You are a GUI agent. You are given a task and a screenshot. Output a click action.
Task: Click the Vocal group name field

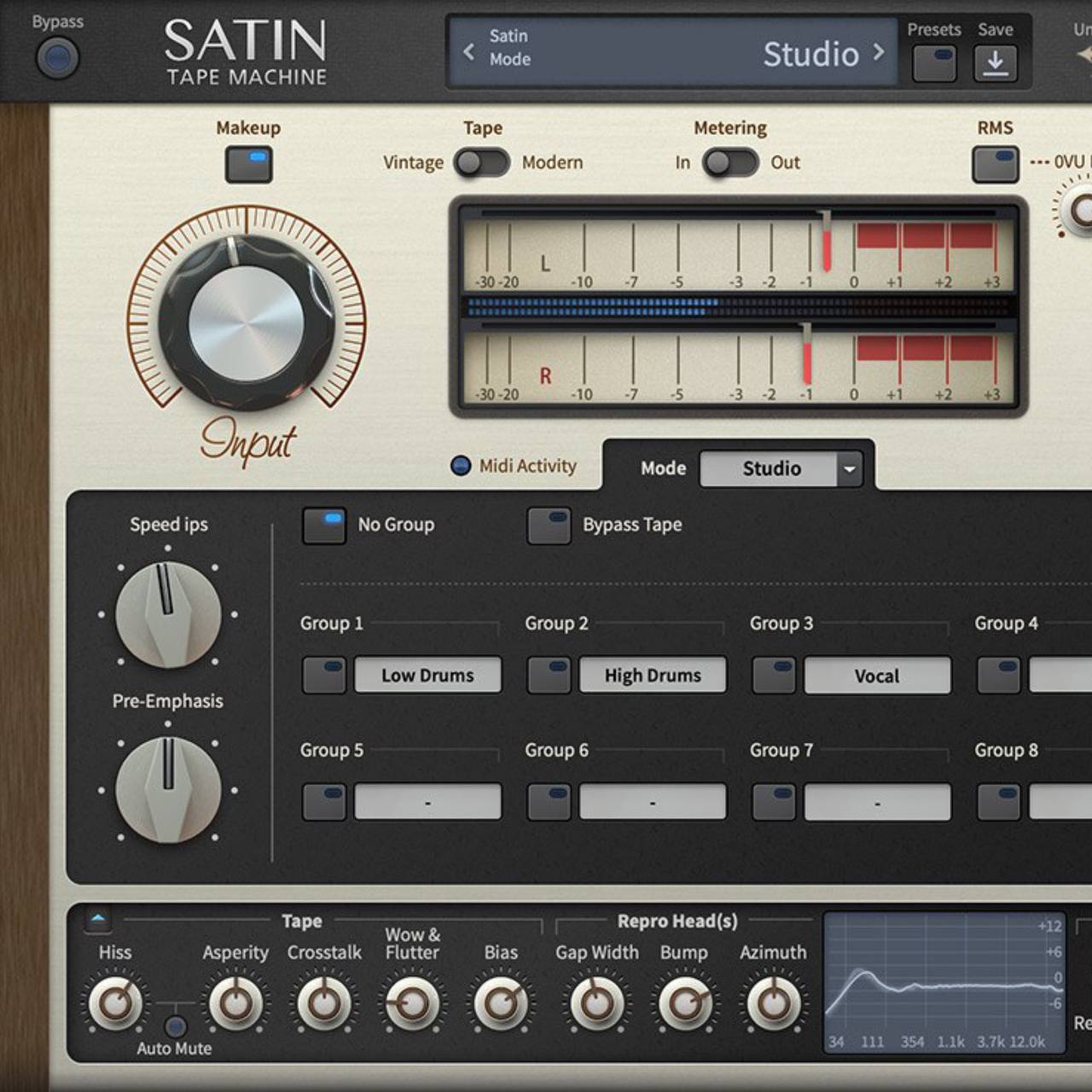pos(877,675)
